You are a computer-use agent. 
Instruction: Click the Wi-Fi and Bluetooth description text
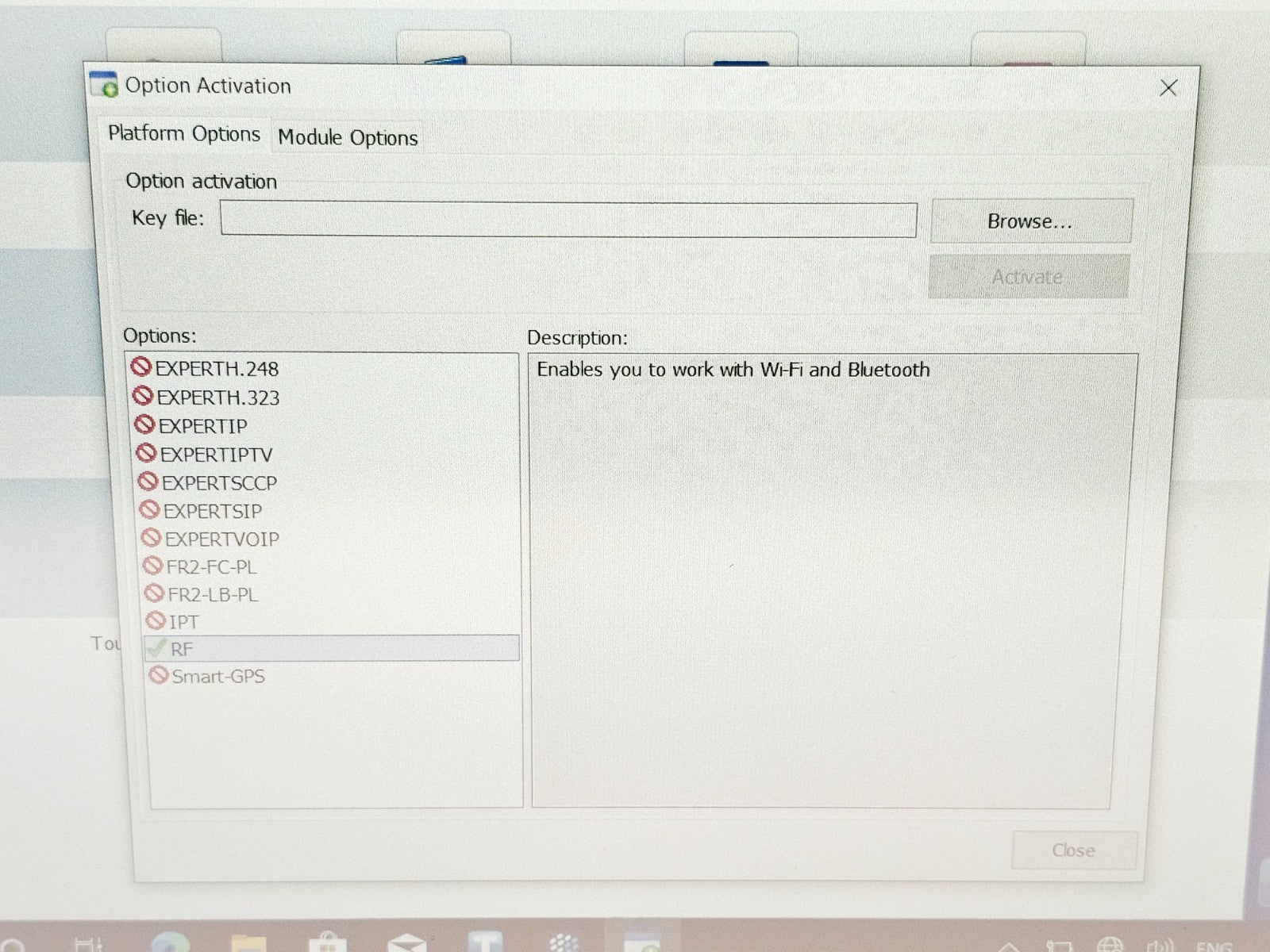point(733,370)
